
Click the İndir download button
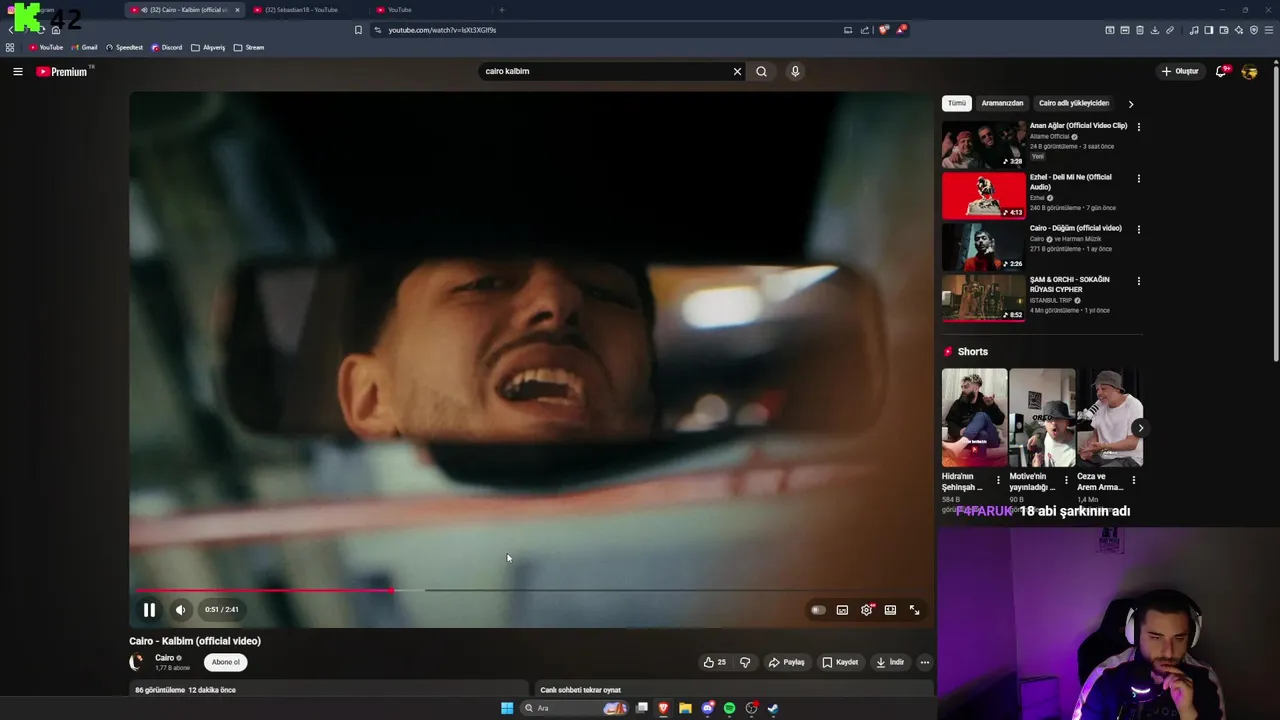pyautogui.click(x=890, y=662)
